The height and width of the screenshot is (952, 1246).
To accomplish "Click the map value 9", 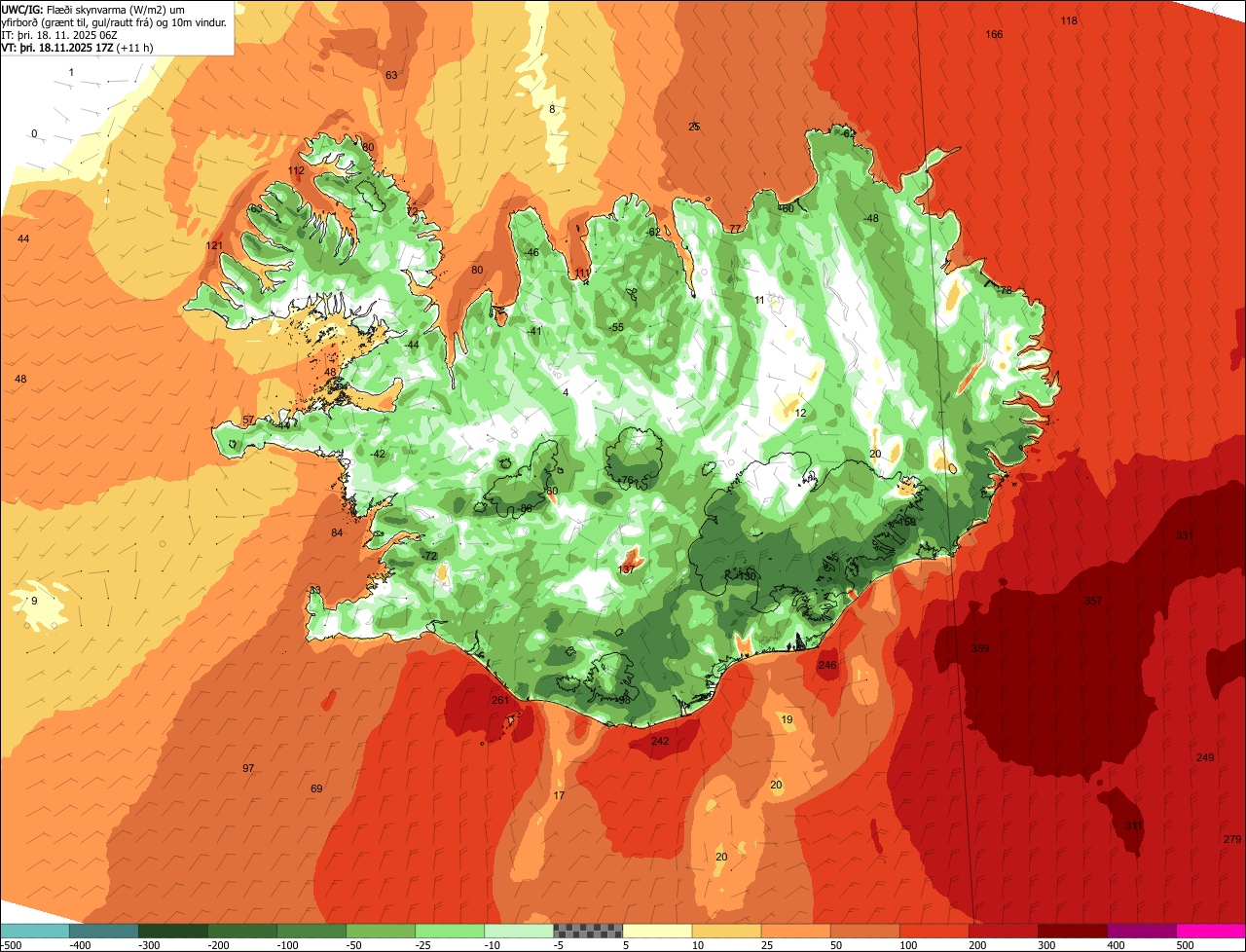I will pos(34,601).
